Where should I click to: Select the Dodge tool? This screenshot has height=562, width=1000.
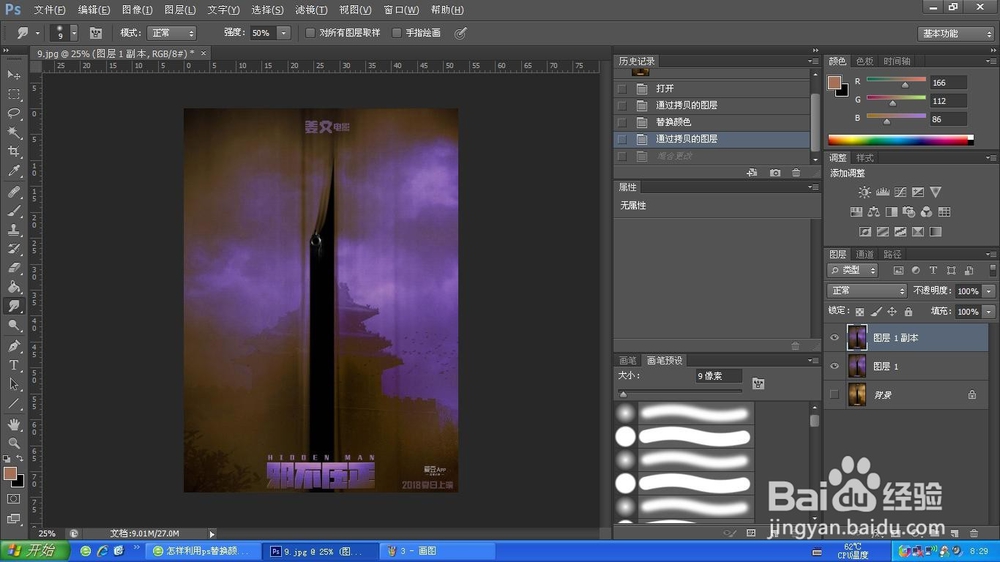(x=13, y=325)
